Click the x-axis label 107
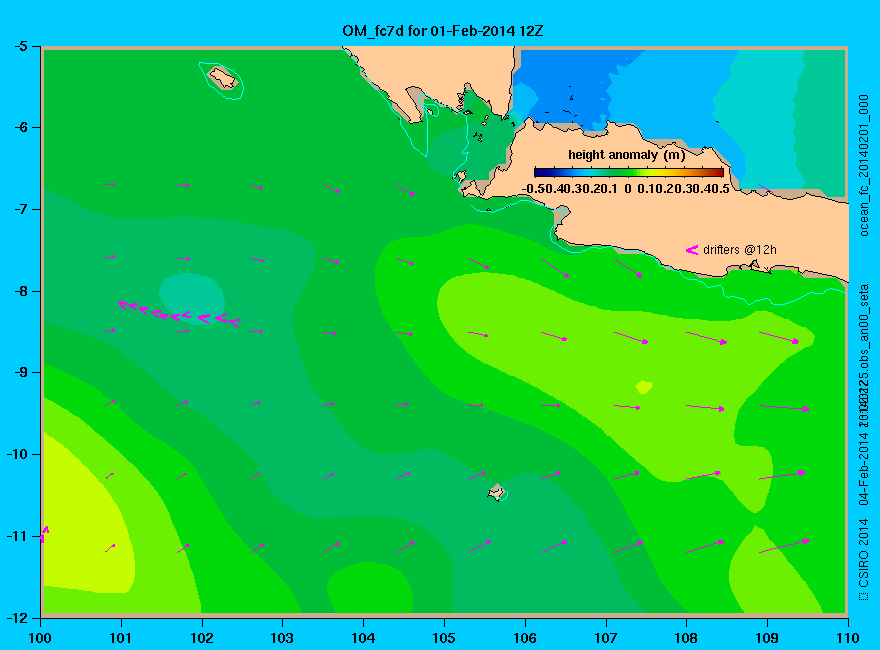 tap(606, 638)
